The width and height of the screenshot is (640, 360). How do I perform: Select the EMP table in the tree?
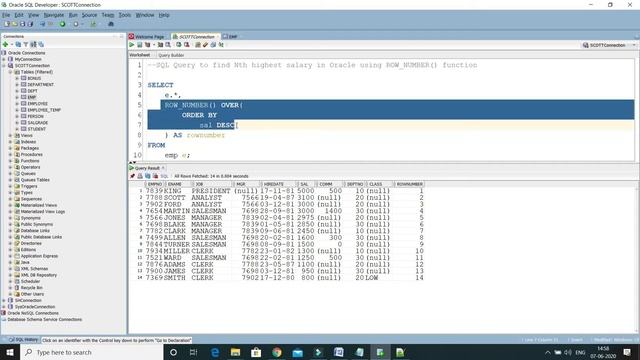(32, 97)
